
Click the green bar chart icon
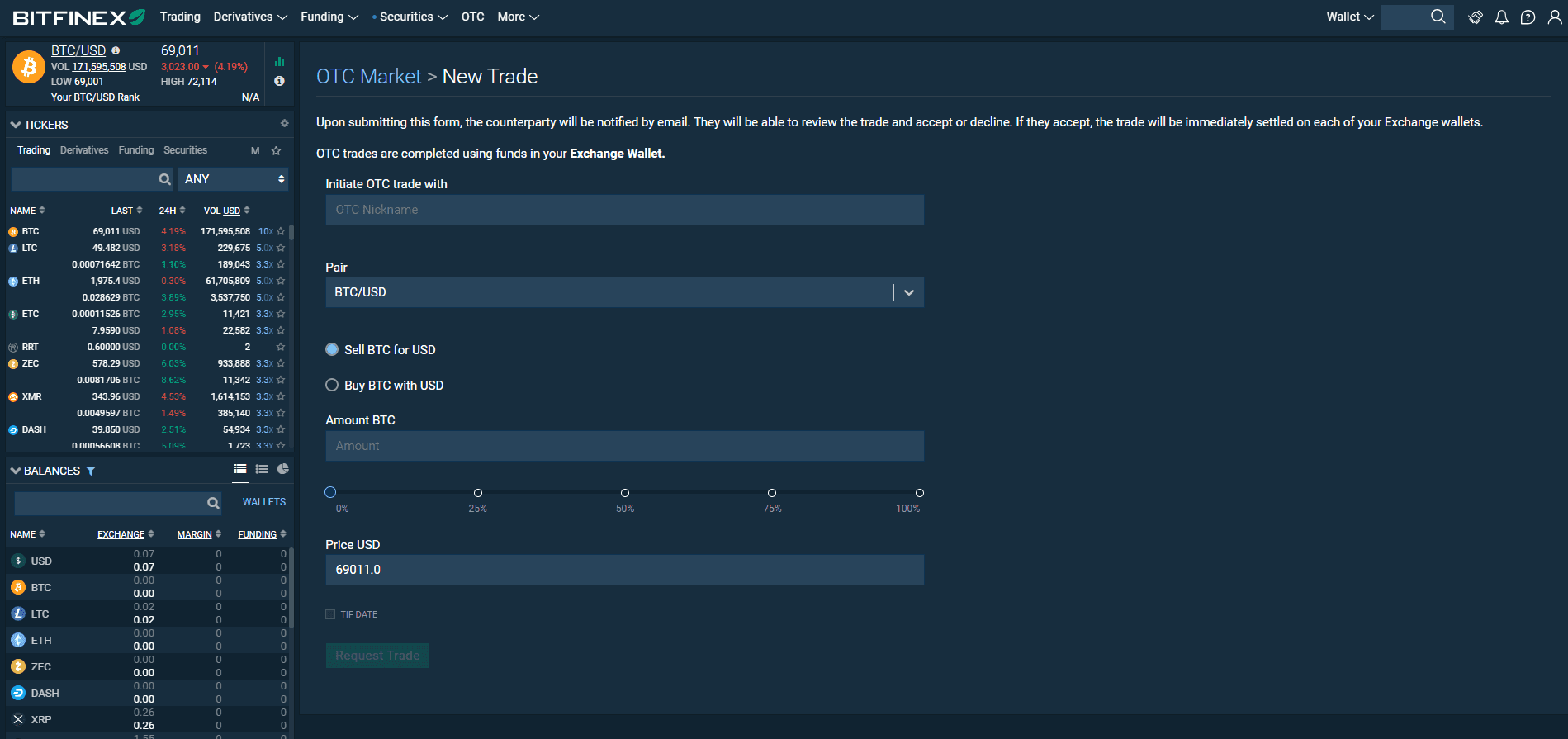[279, 61]
